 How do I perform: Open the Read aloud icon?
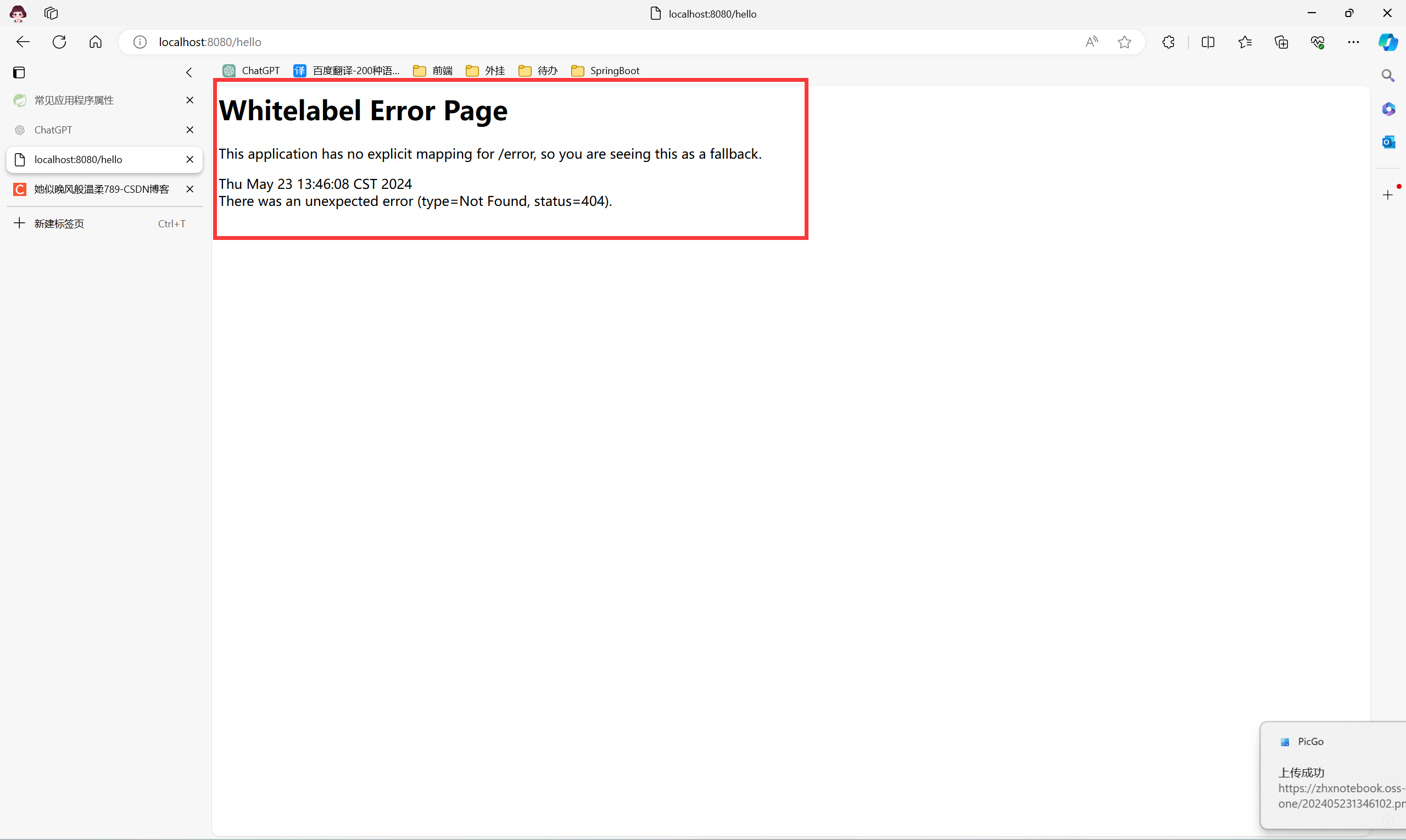pyautogui.click(x=1091, y=42)
